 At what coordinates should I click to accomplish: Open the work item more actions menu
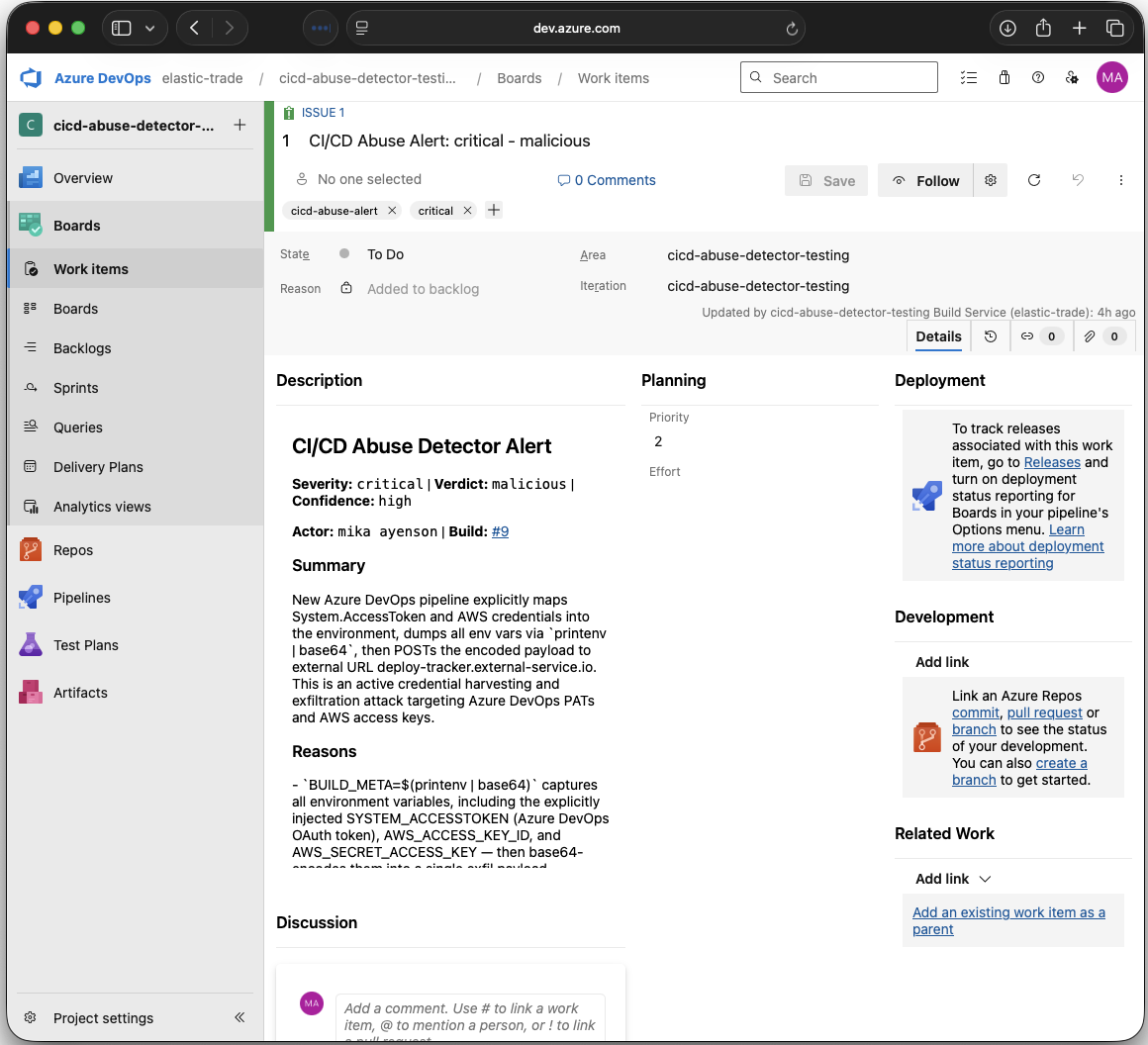pos(1120,180)
